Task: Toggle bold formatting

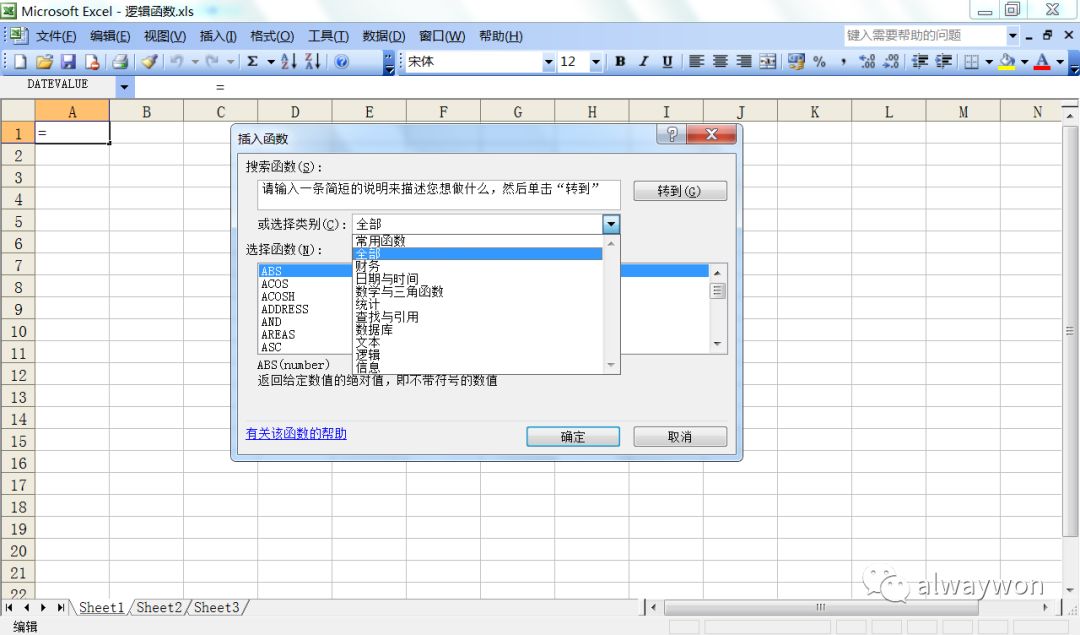Action: click(x=620, y=61)
